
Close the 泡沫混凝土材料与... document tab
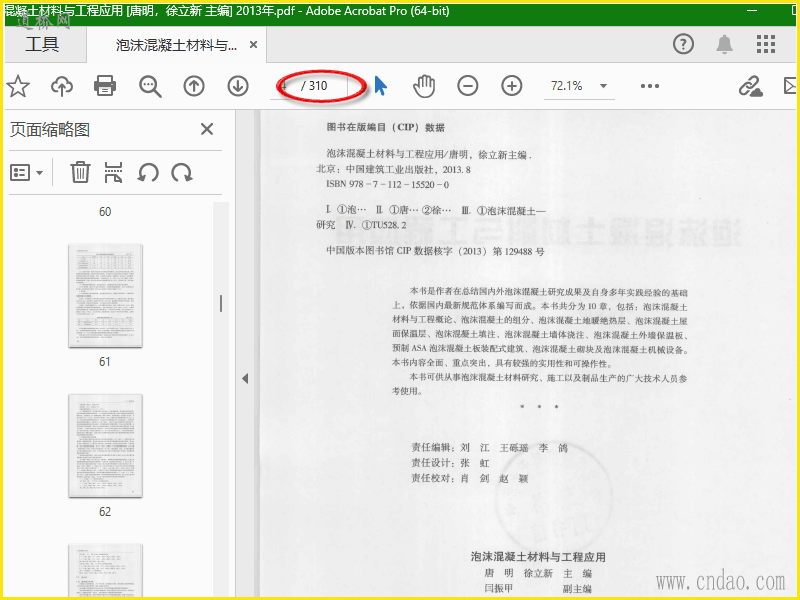tap(253, 45)
